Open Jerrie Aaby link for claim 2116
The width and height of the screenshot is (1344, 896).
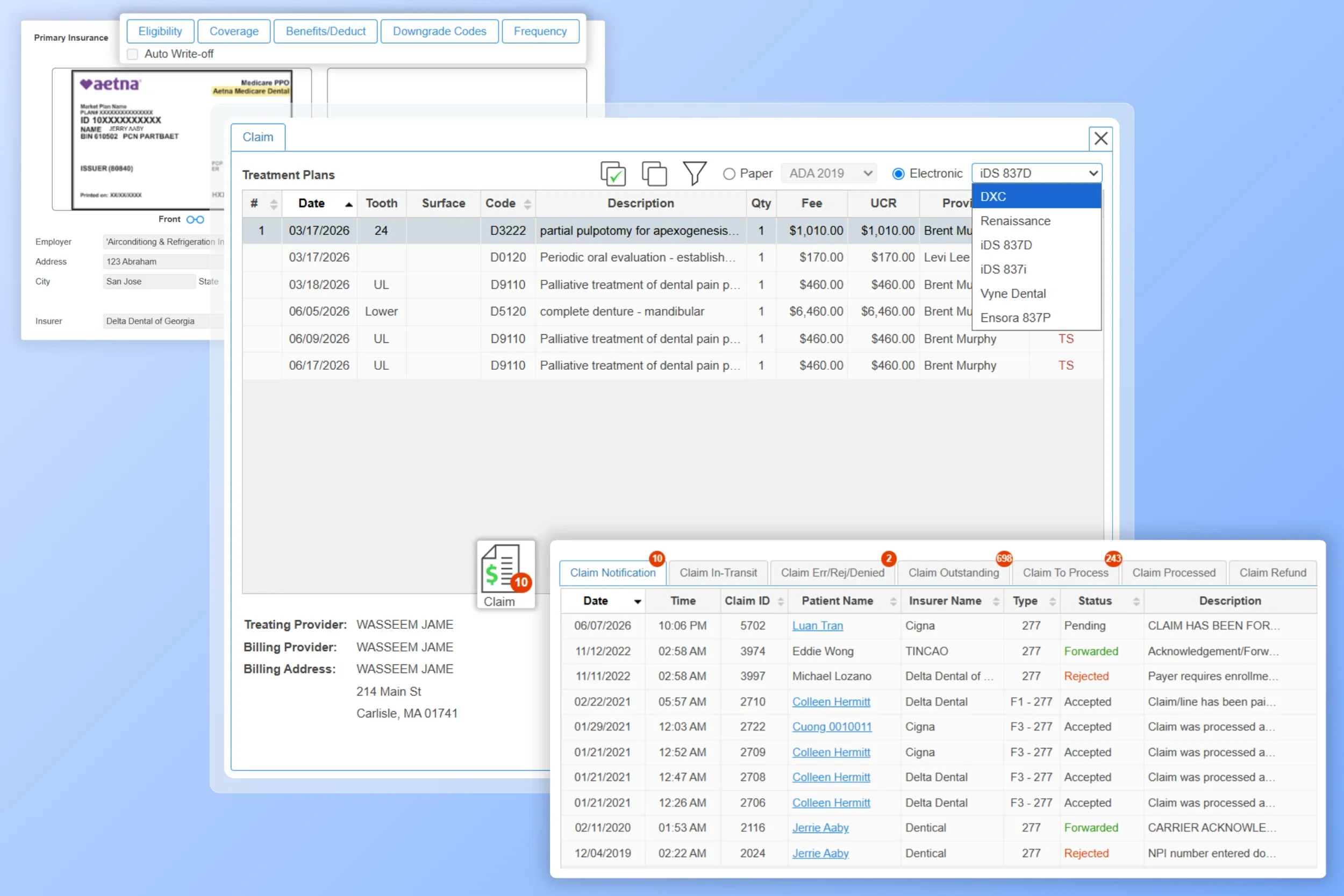(x=820, y=828)
